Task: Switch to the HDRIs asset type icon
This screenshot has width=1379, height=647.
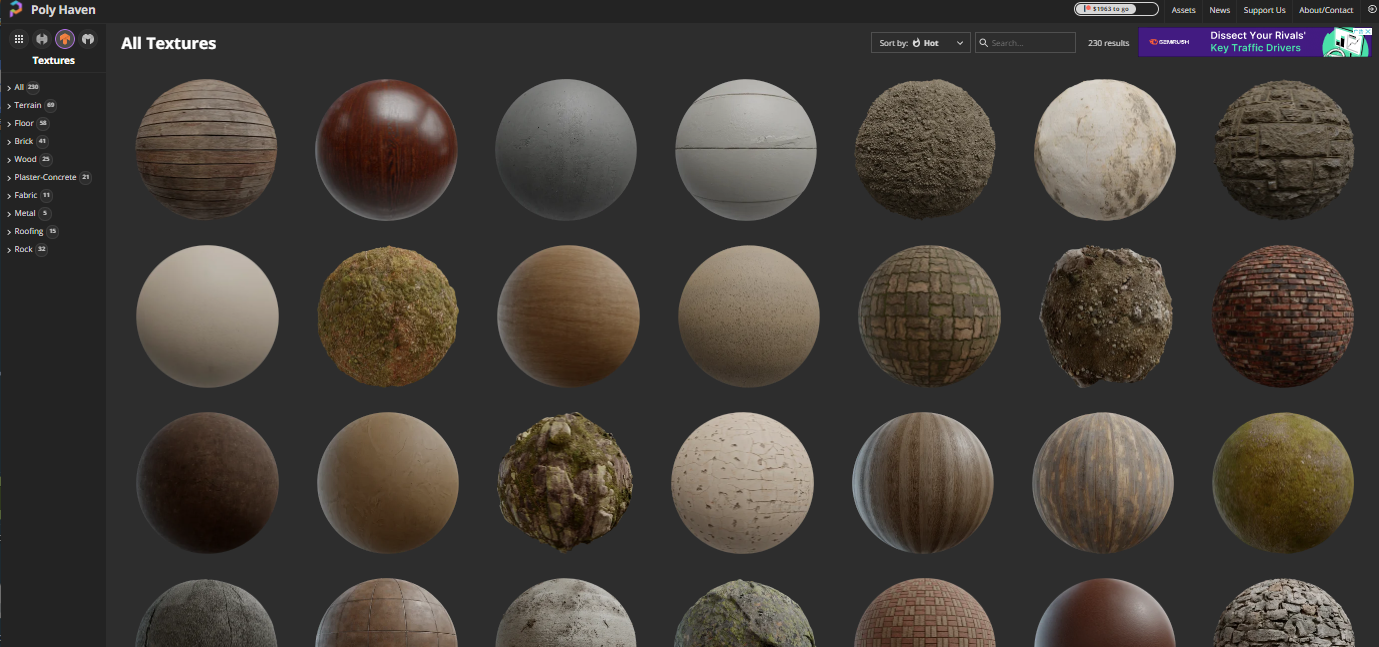Action: pyautogui.click(x=42, y=39)
